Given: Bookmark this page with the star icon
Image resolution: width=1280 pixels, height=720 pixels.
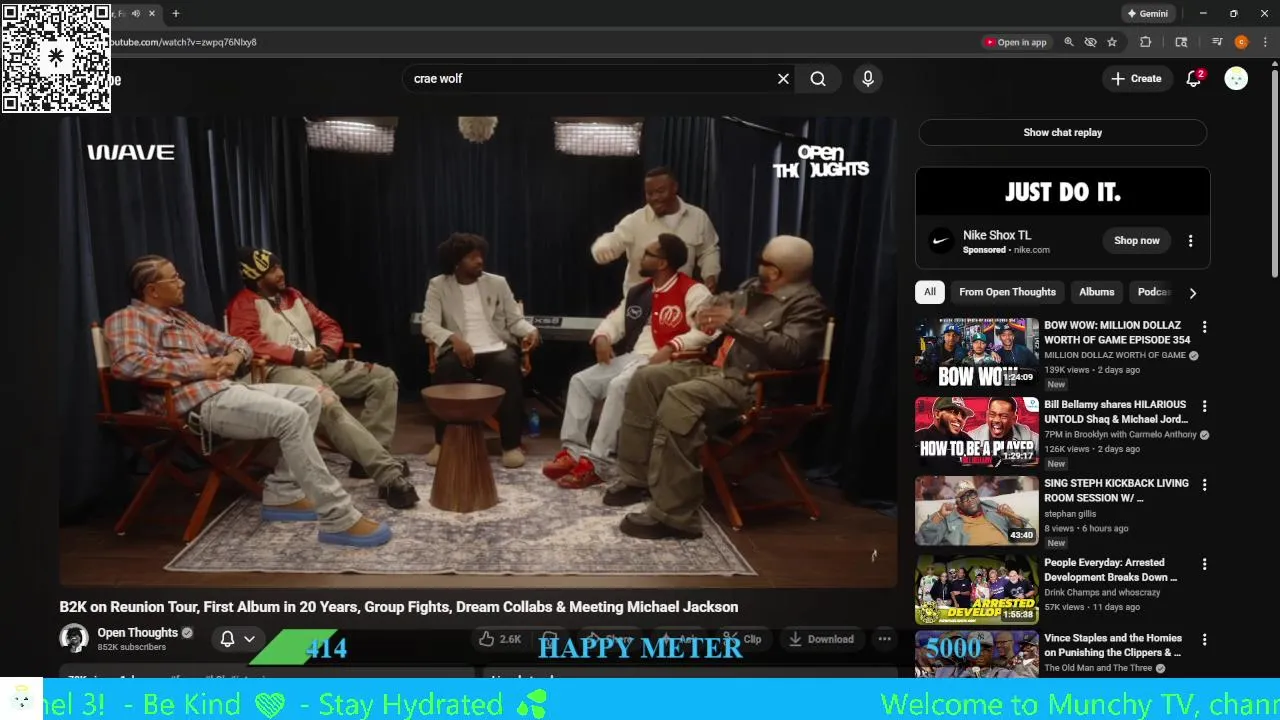Looking at the screenshot, I should click(1112, 42).
